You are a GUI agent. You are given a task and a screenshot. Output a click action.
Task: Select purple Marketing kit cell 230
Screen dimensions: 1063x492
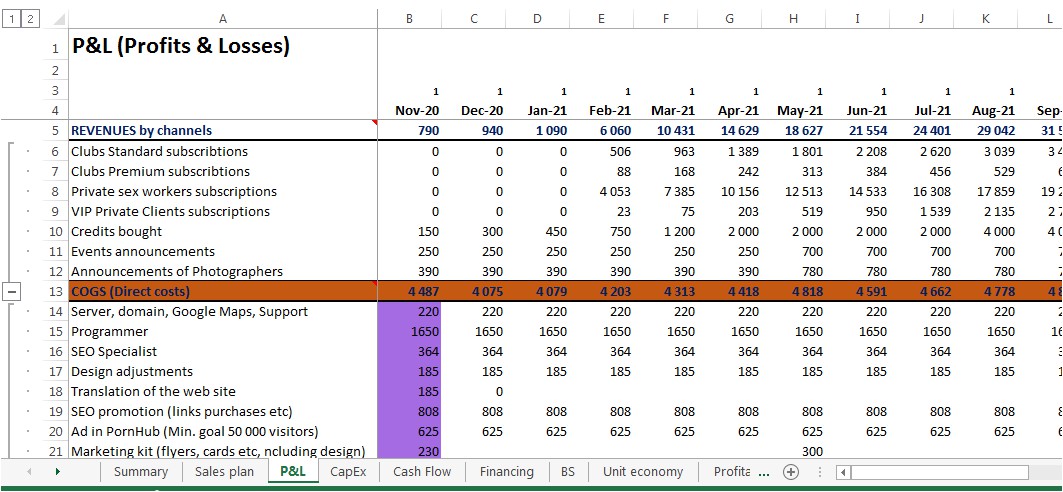409,451
